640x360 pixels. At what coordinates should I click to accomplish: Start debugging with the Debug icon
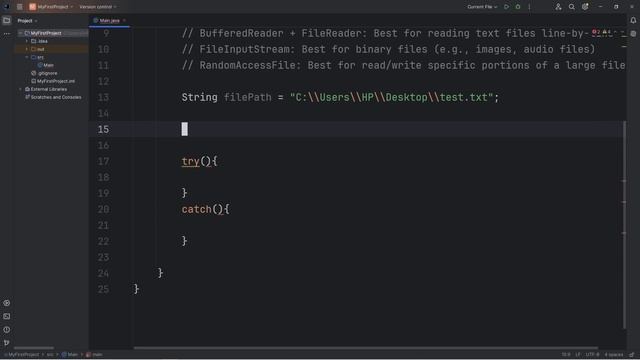coord(518,7)
